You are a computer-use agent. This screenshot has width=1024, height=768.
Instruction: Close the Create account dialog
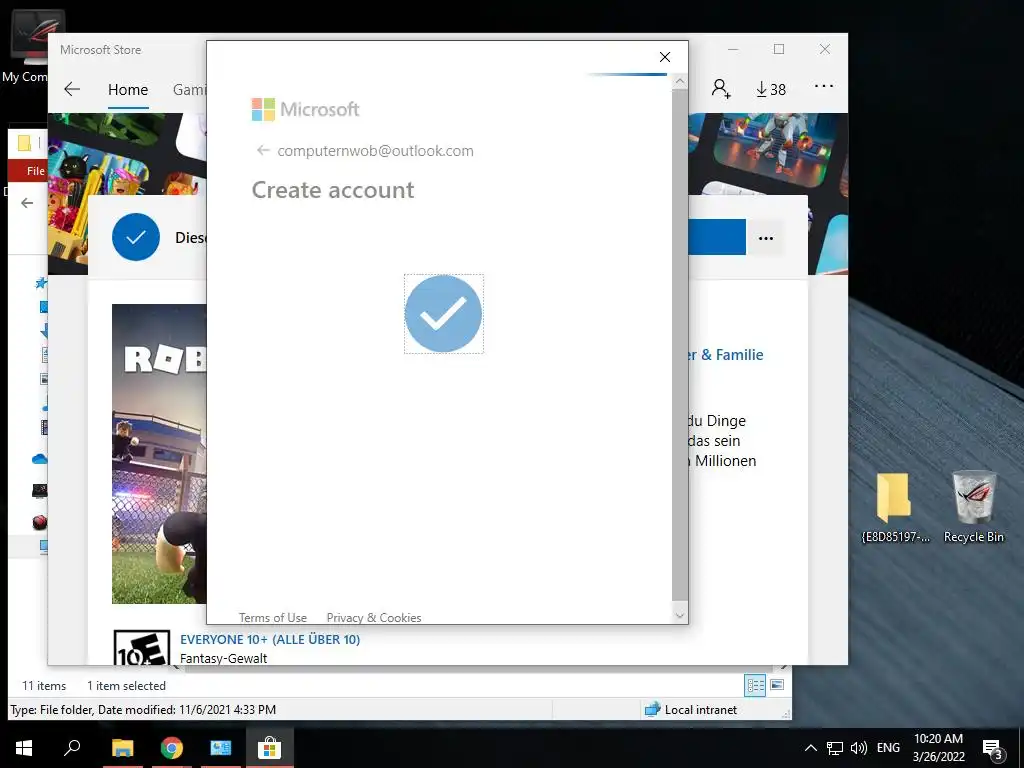[665, 57]
